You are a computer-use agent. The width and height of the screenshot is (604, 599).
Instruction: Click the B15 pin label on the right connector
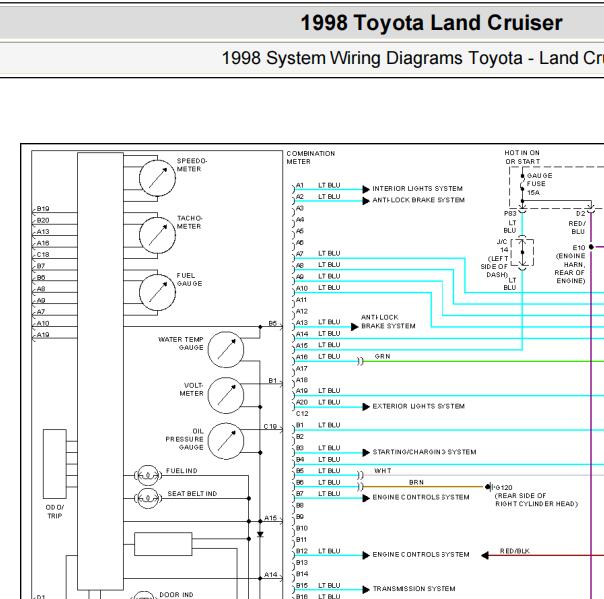tap(302, 586)
